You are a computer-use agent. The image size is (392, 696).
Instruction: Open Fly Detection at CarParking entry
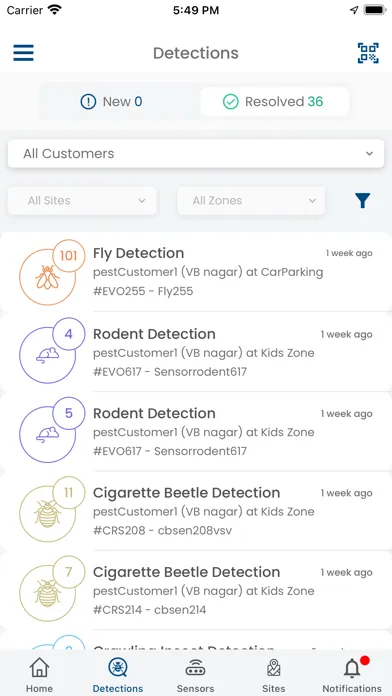pos(196,272)
